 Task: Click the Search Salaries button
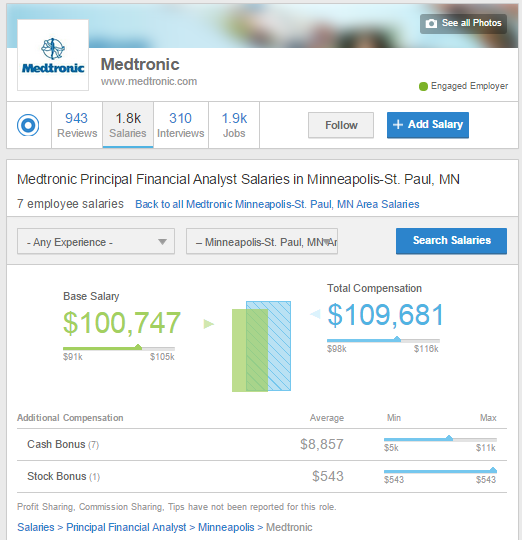click(451, 241)
